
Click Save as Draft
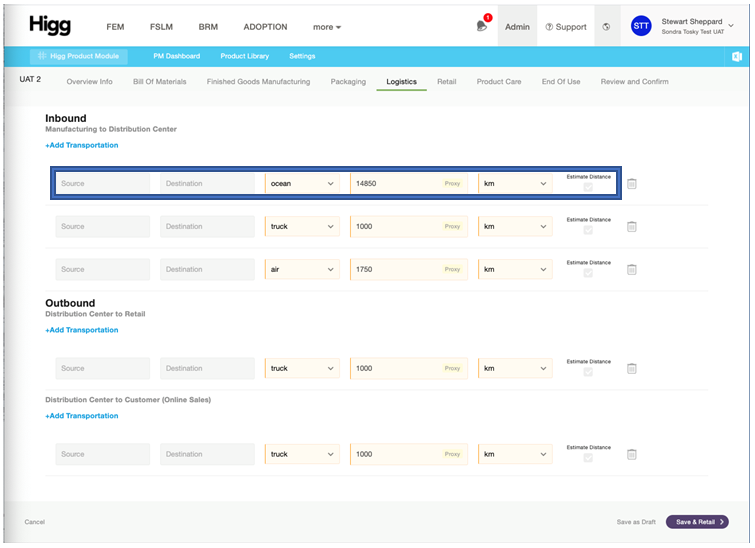pos(636,522)
